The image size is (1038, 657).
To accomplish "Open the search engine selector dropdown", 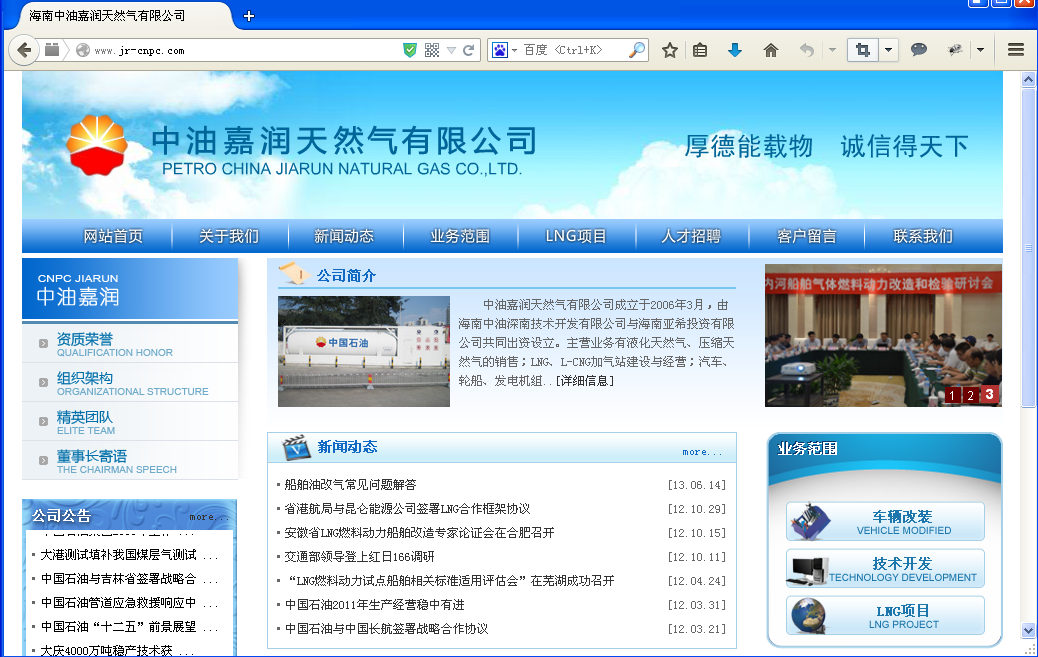I will pyautogui.click(x=514, y=50).
